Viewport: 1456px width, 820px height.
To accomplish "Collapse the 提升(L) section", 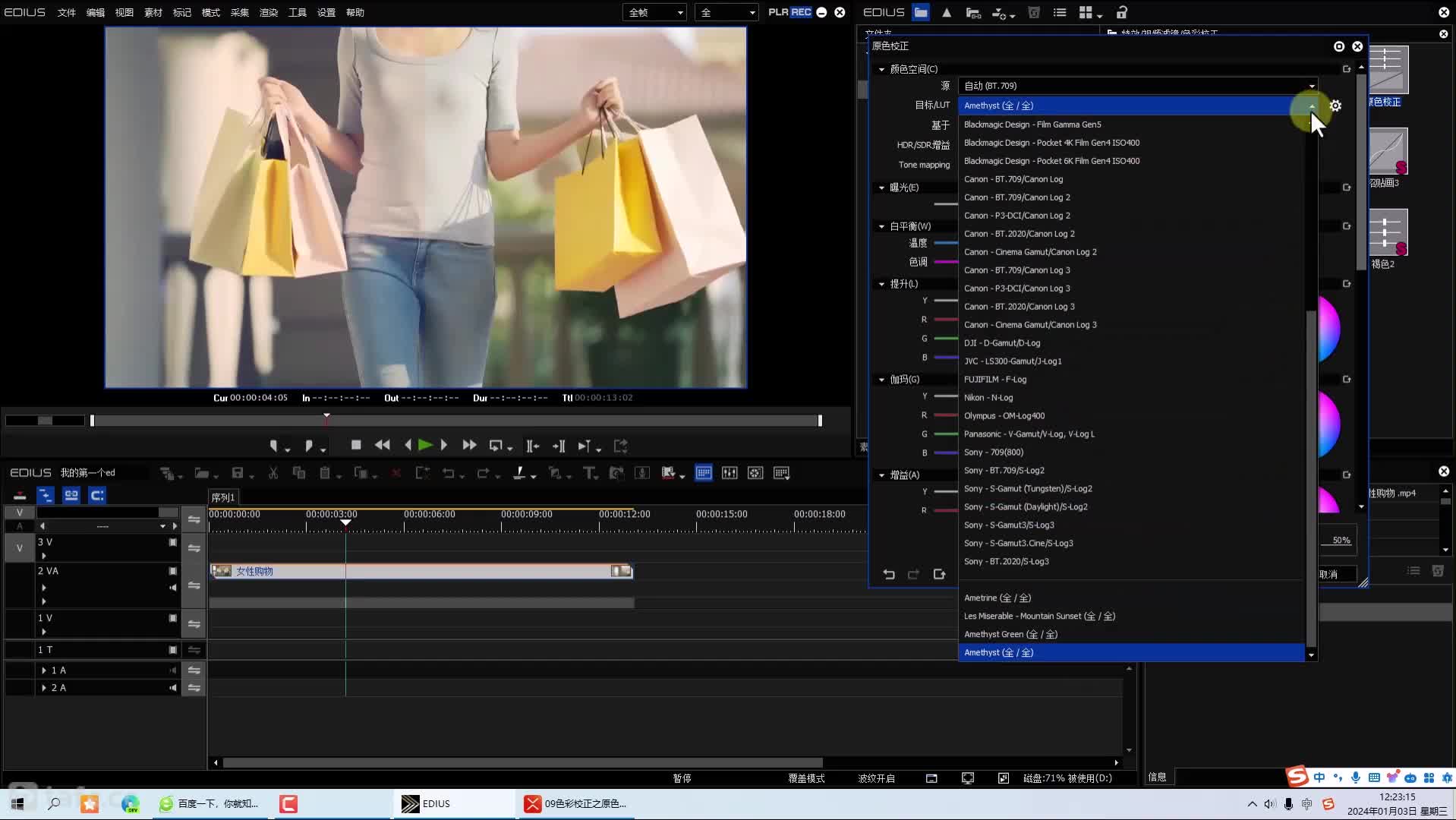I will click(881, 284).
